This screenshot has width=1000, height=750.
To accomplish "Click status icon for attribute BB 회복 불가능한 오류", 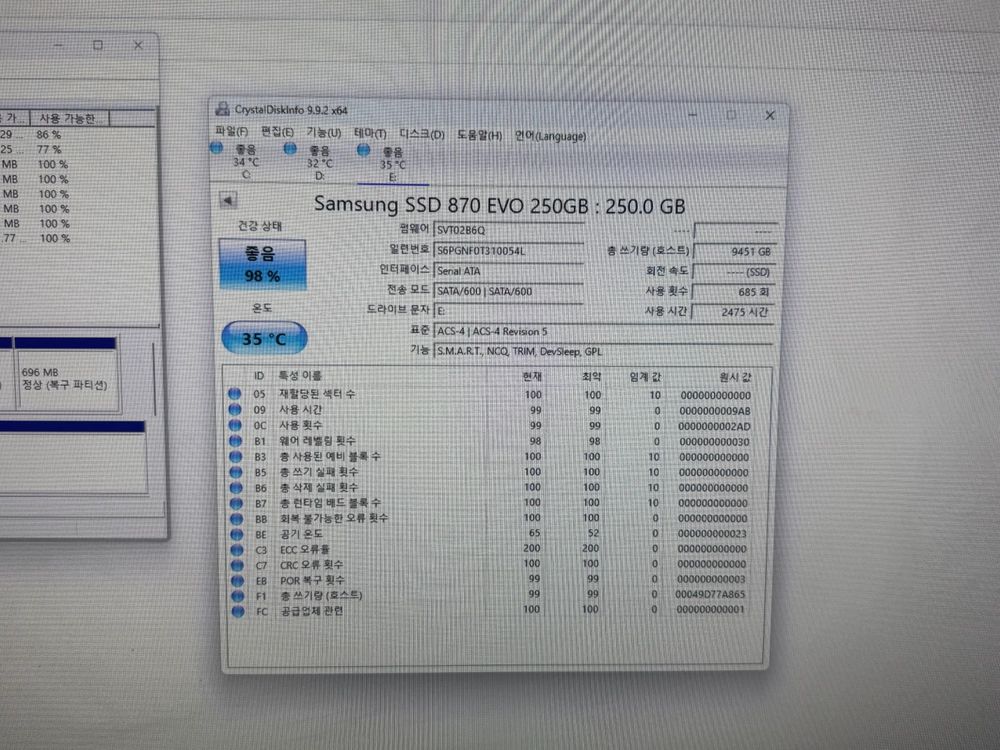I will (237, 518).
